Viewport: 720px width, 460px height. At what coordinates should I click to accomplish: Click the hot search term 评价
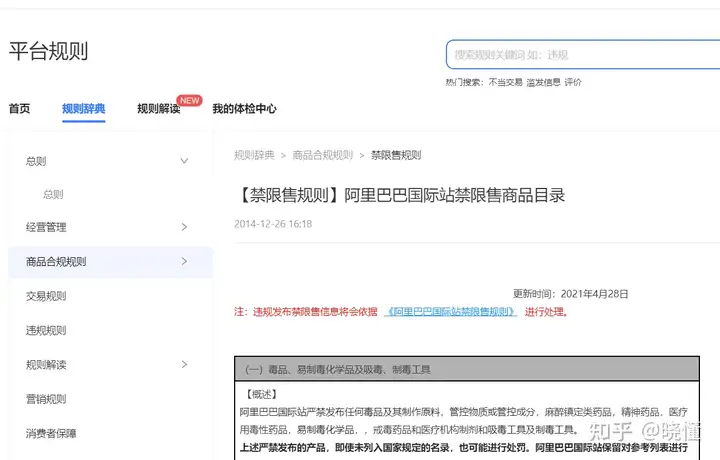click(573, 82)
